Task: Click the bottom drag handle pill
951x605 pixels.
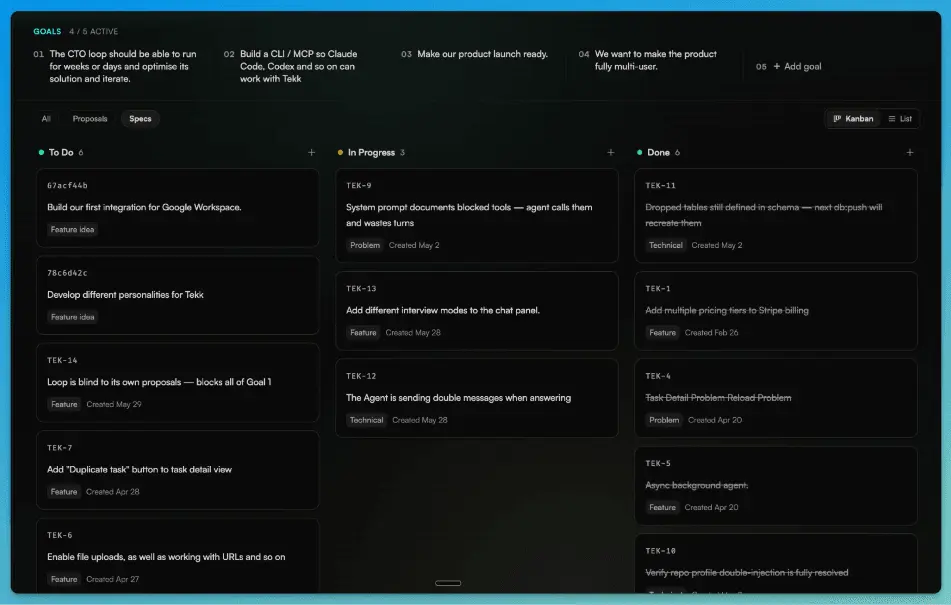Action: point(448,583)
